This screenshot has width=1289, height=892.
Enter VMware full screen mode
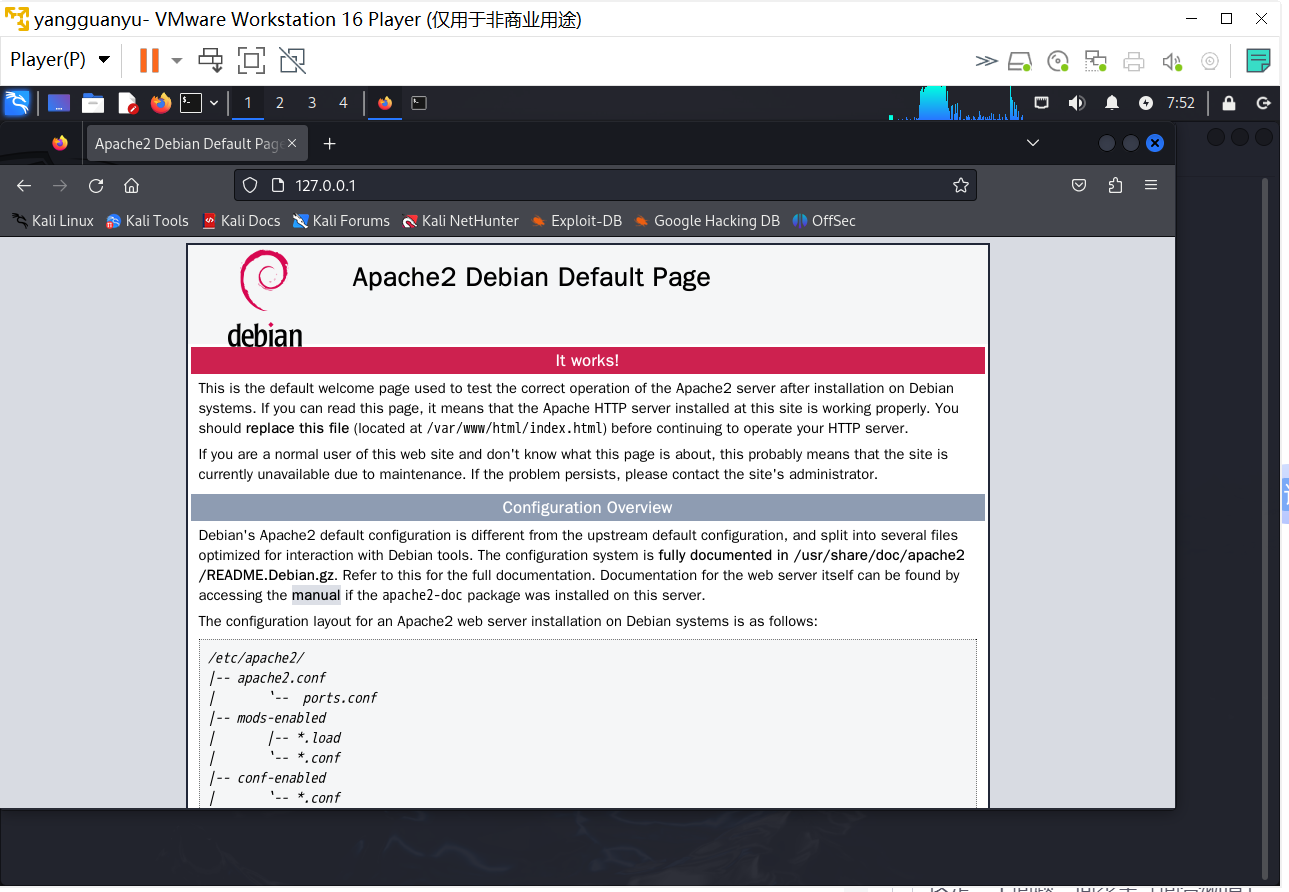251,60
